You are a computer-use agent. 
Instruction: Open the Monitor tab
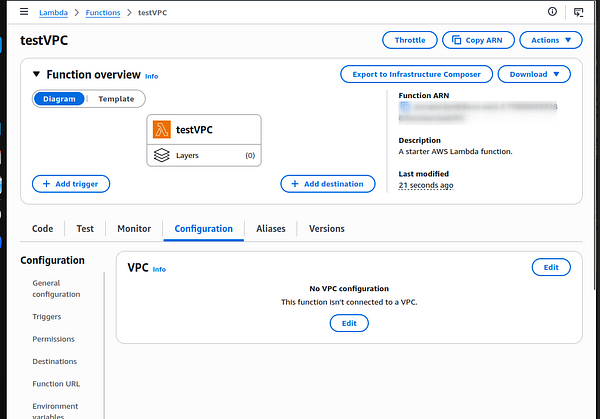(134, 229)
